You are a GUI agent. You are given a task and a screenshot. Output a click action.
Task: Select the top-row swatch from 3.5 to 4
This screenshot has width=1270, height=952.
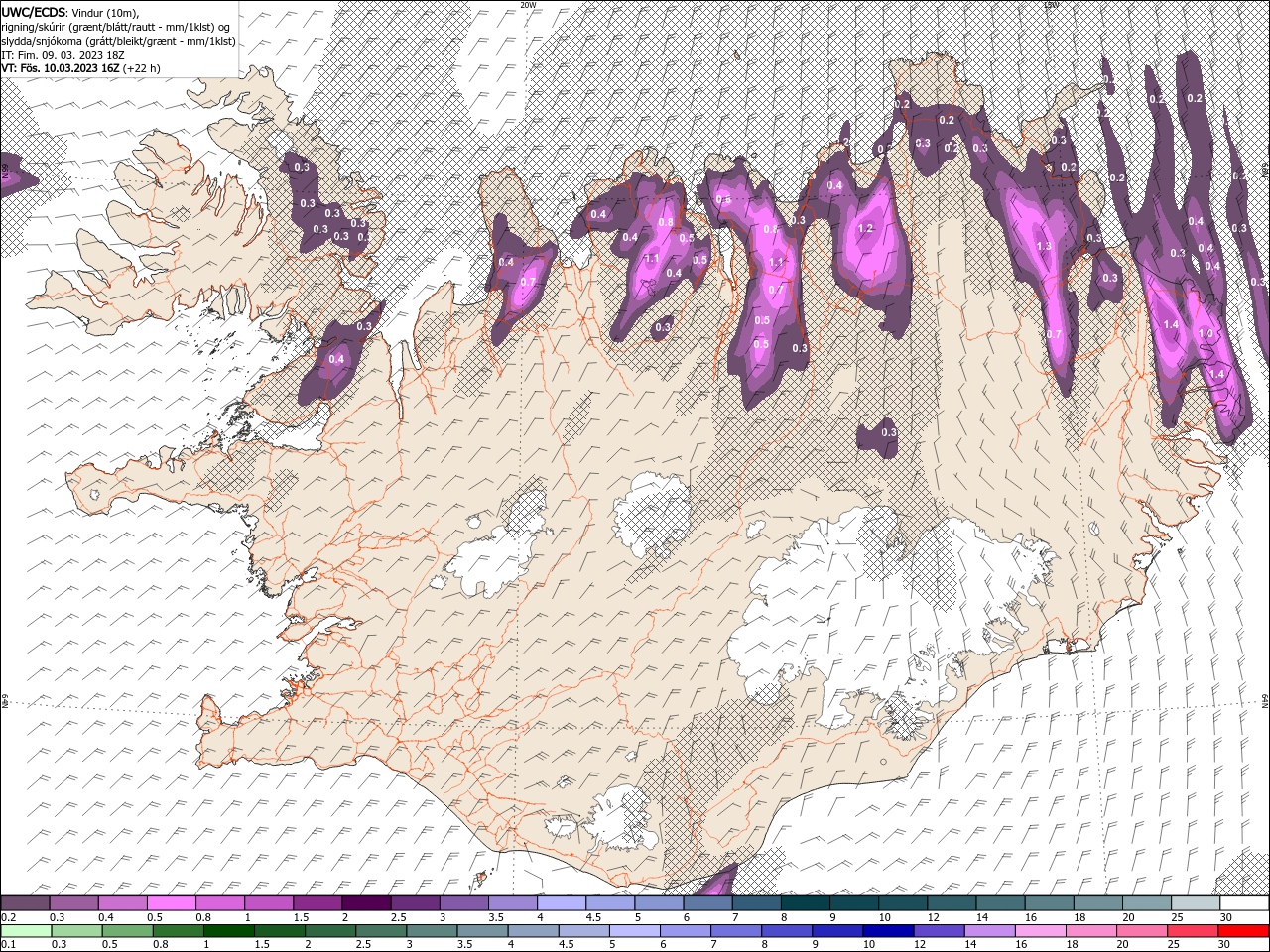pos(512,903)
